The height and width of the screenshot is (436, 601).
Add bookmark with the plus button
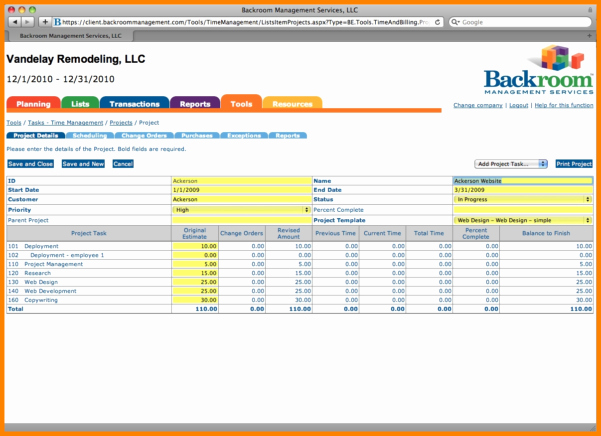[45, 22]
